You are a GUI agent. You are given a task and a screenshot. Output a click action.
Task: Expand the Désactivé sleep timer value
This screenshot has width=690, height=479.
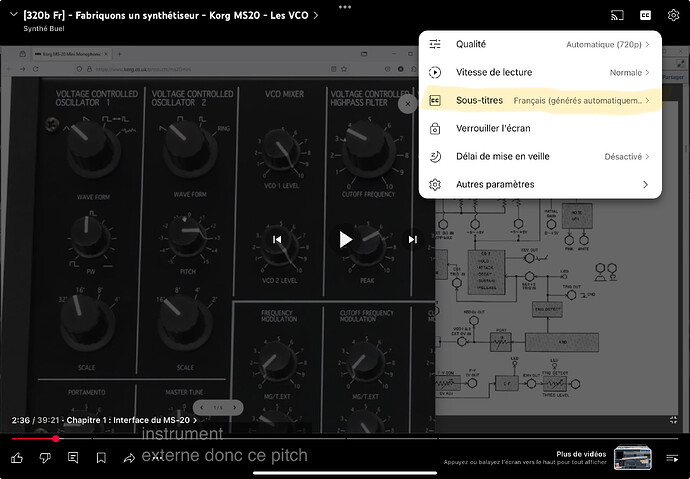coord(627,157)
